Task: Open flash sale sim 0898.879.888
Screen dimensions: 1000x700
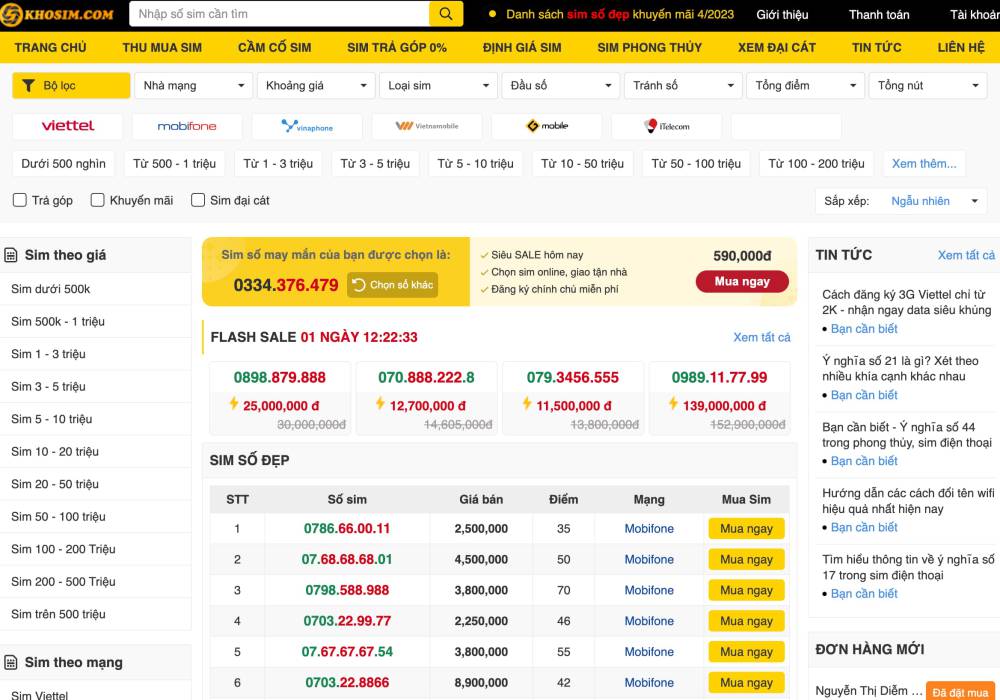Action: coord(279,377)
